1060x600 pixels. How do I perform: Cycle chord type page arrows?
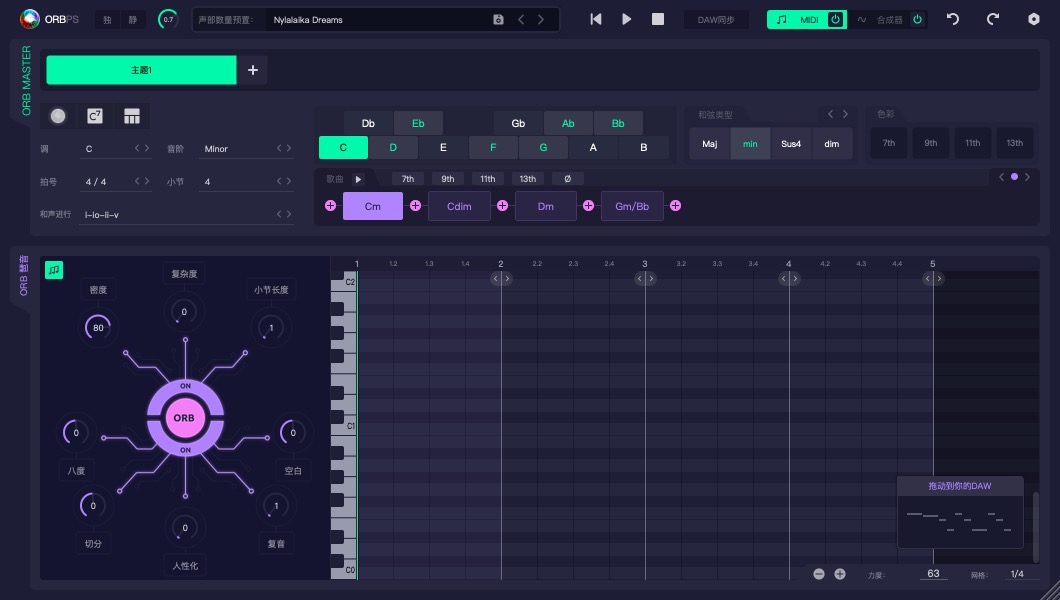tap(838, 114)
